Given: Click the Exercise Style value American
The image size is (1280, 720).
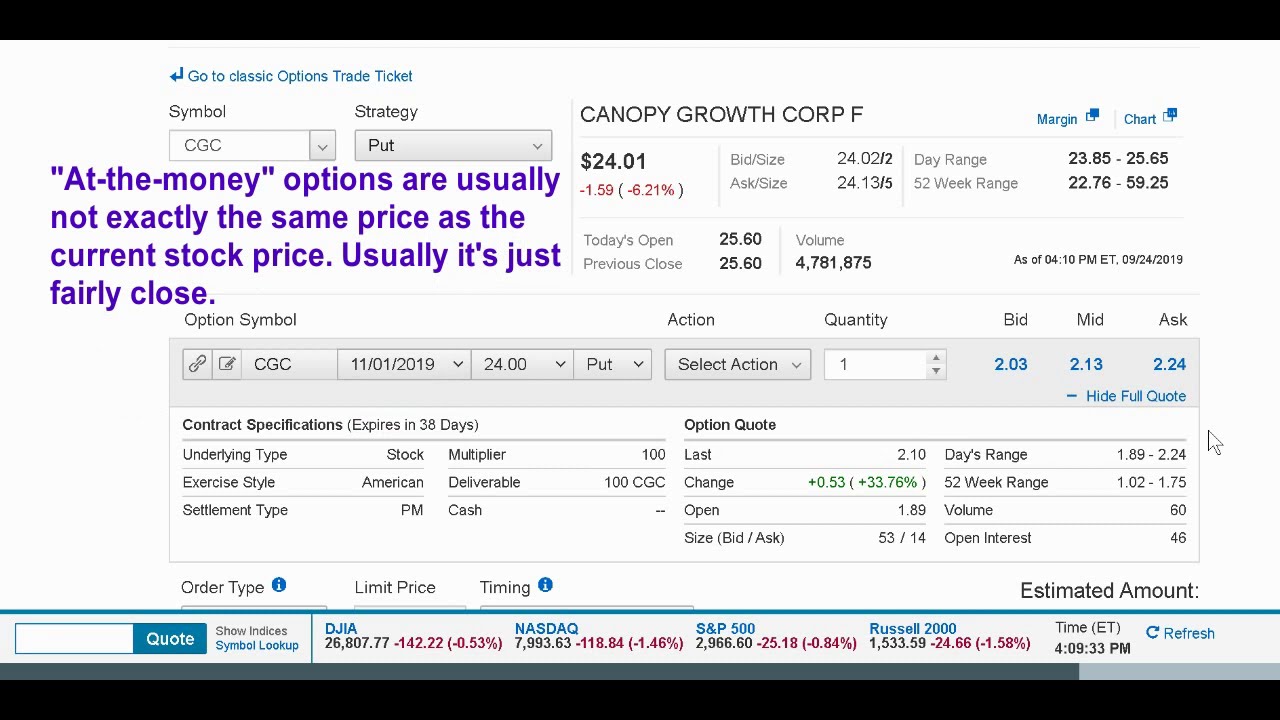Looking at the screenshot, I should [x=392, y=482].
